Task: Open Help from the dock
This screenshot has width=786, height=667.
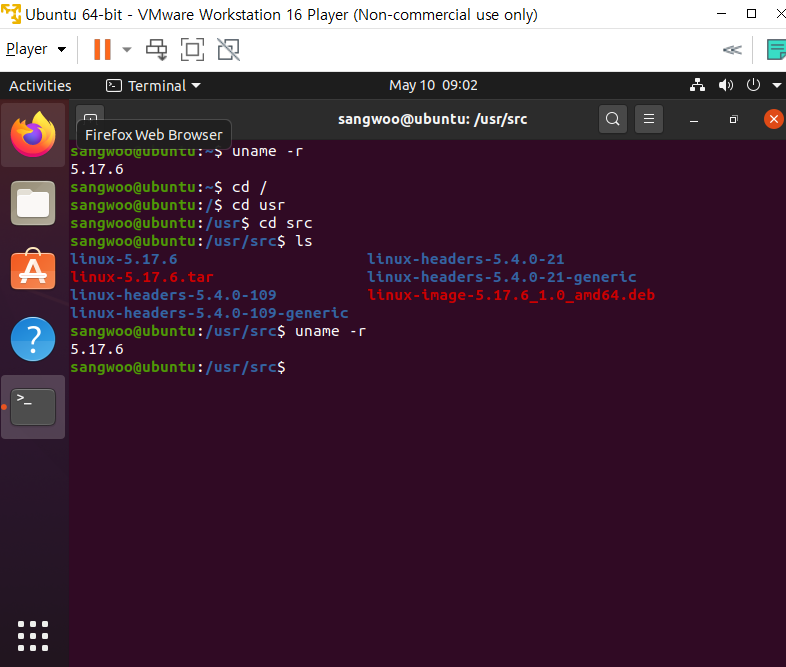Action: pos(33,339)
